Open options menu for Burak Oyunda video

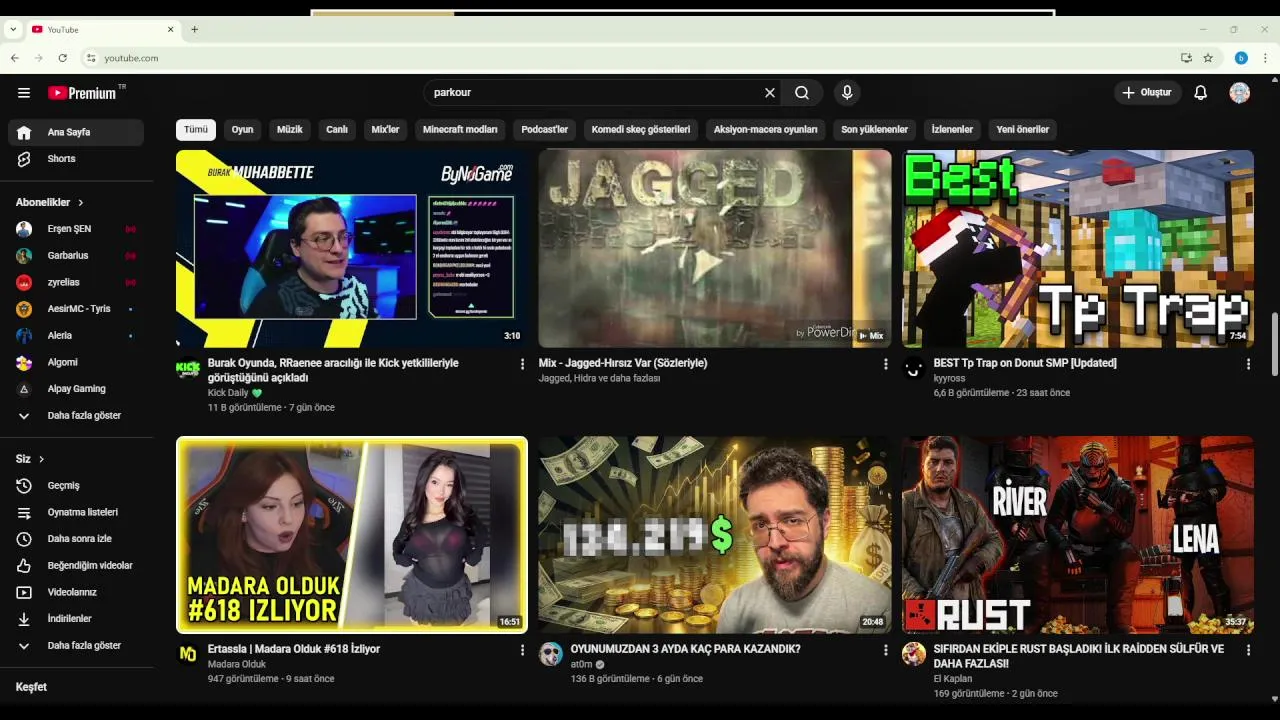[x=522, y=365]
